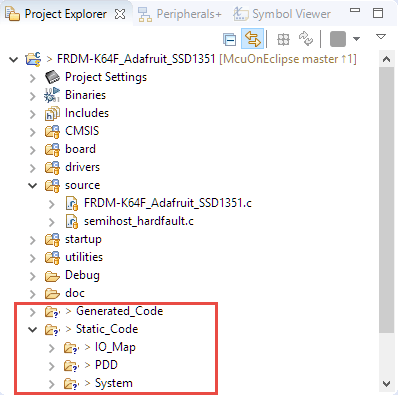Click the doc folder icon

click(x=52, y=294)
